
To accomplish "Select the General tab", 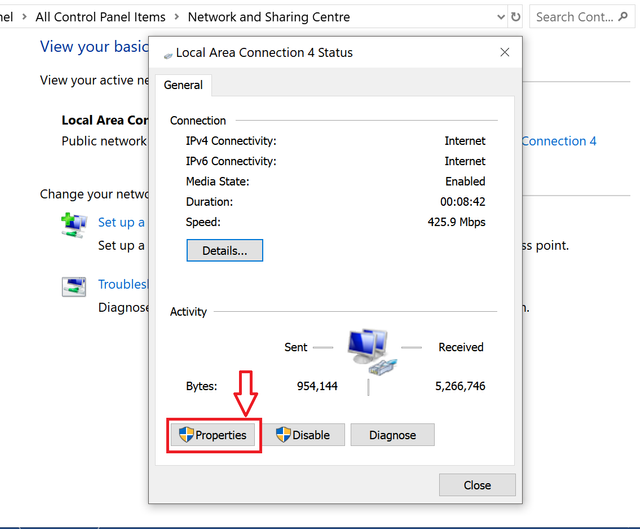I will point(183,86).
